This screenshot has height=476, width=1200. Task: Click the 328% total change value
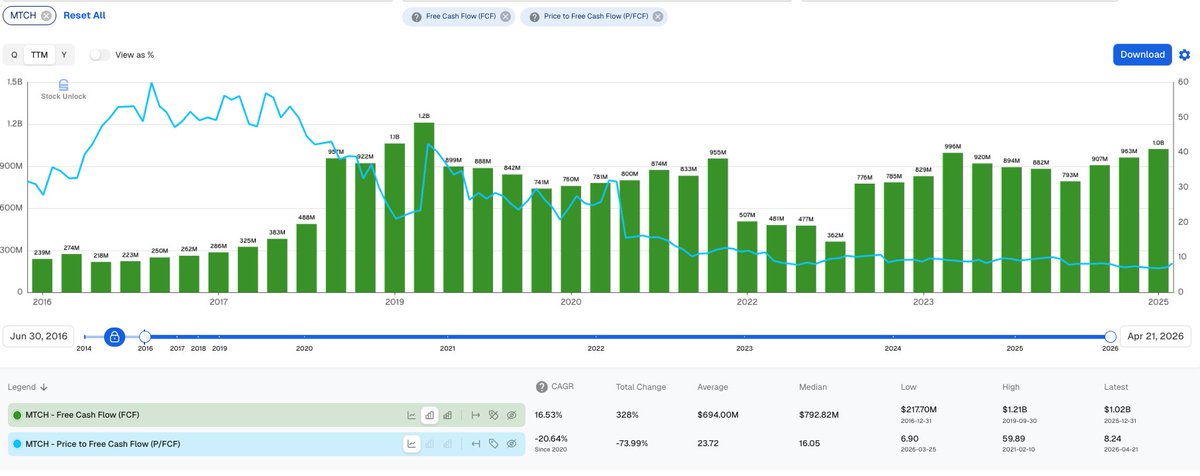tap(626, 415)
